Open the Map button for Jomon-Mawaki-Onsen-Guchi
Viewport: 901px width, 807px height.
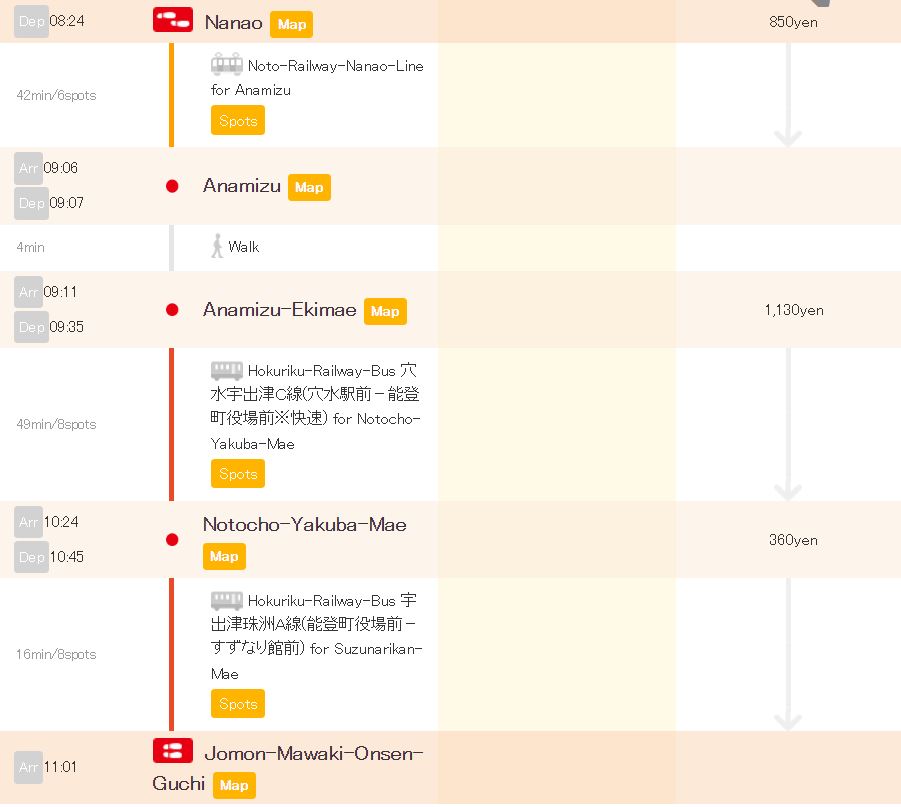click(234, 785)
